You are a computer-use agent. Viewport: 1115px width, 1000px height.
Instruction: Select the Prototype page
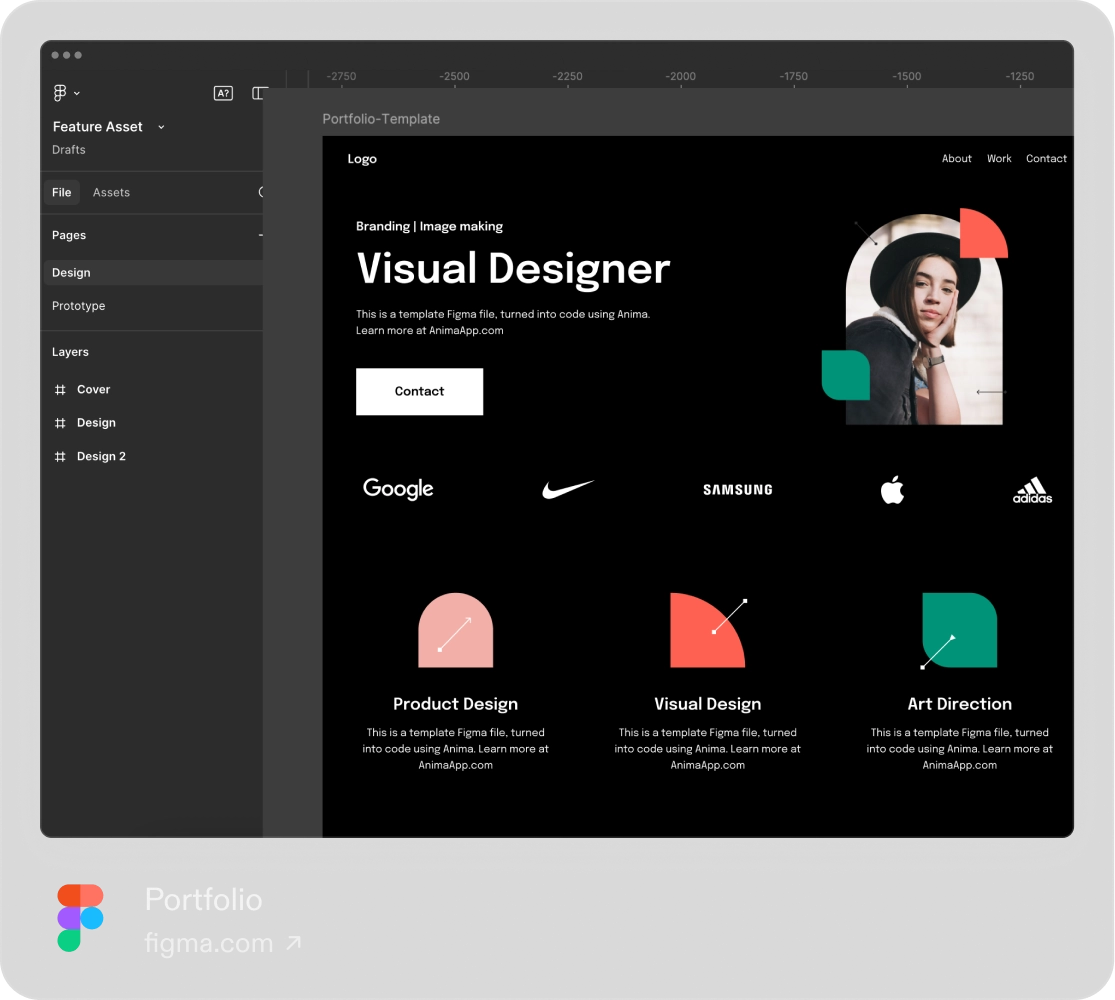click(x=79, y=306)
